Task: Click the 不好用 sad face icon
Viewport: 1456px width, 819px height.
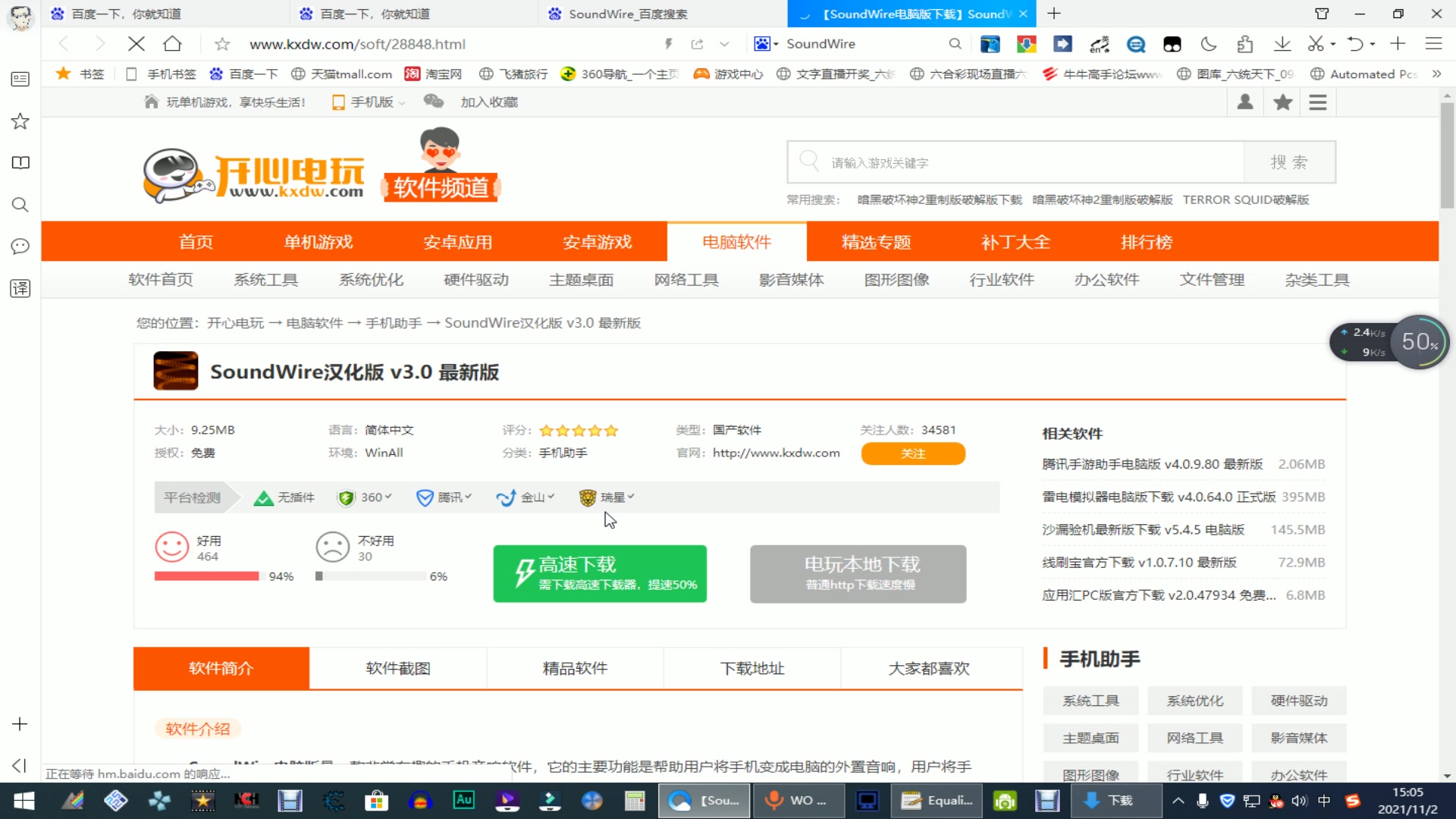Action: [x=332, y=547]
